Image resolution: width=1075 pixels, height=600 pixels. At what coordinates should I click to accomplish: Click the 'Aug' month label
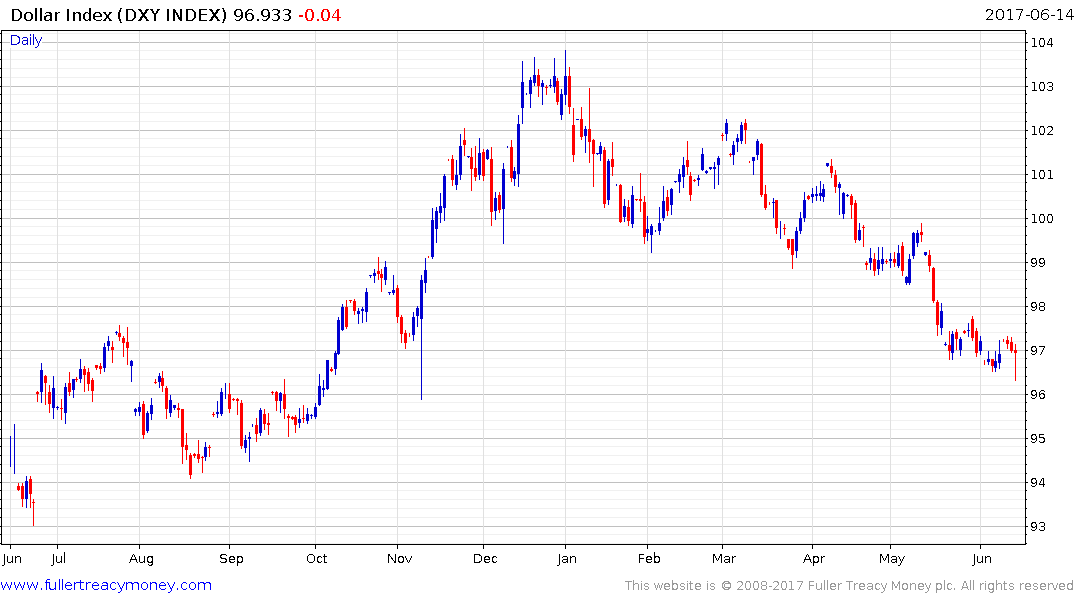click(x=141, y=559)
